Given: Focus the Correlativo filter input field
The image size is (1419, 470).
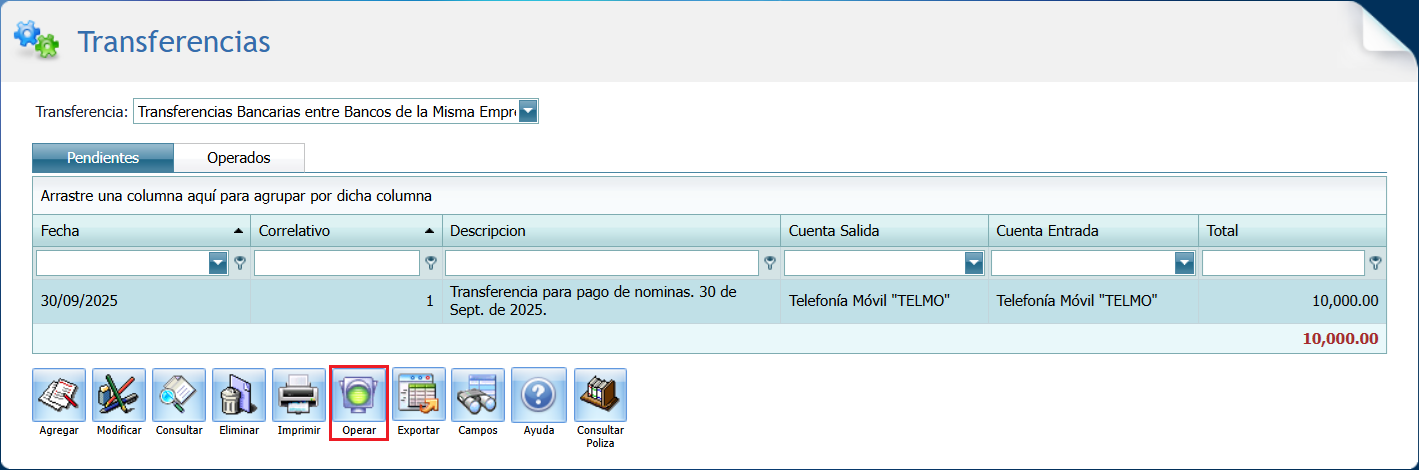Looking at the screenshot, I should pos(337,263).
